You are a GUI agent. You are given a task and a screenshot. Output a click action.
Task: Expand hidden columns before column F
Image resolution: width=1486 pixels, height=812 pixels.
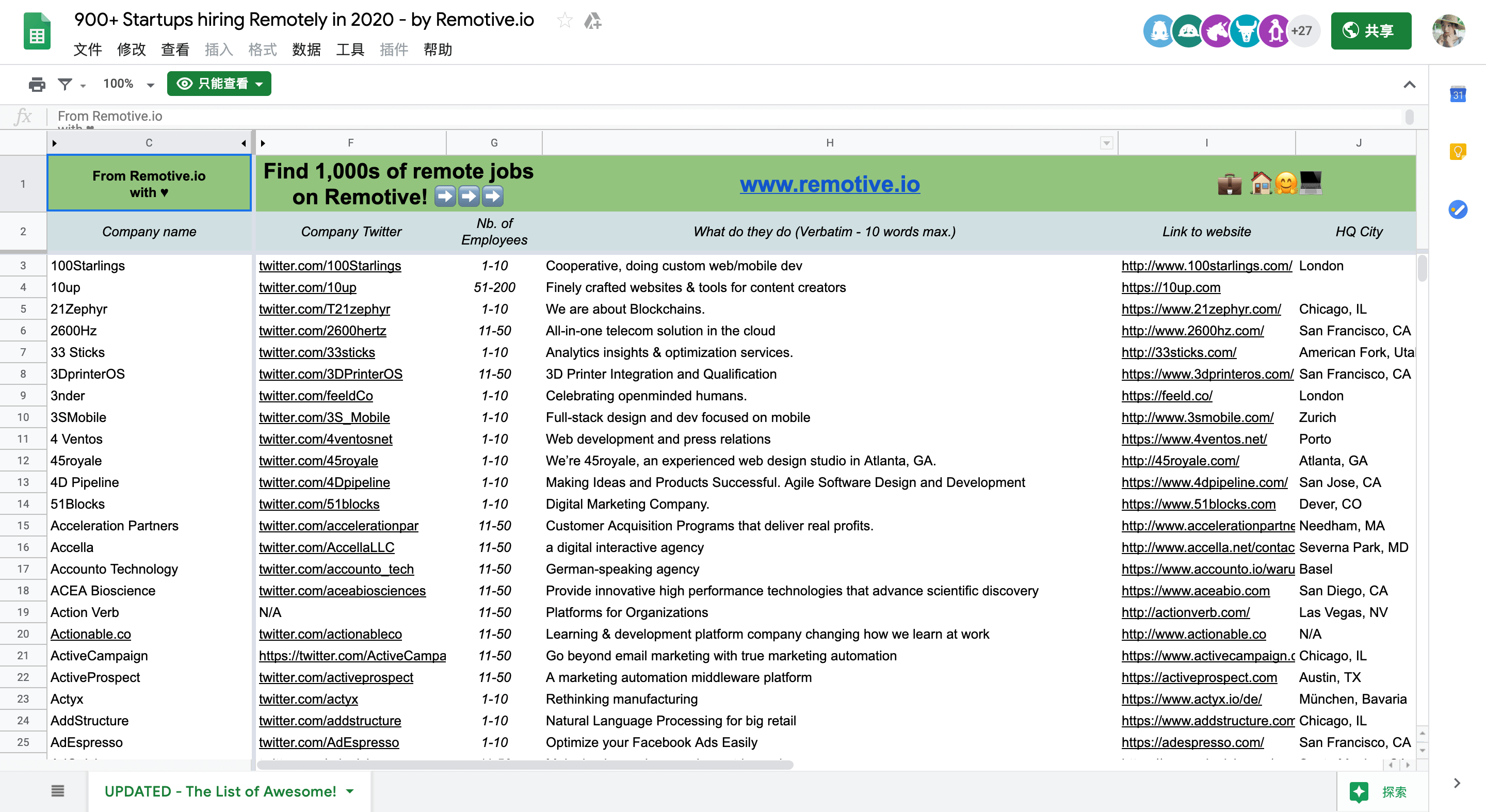(x=263, y=143)
